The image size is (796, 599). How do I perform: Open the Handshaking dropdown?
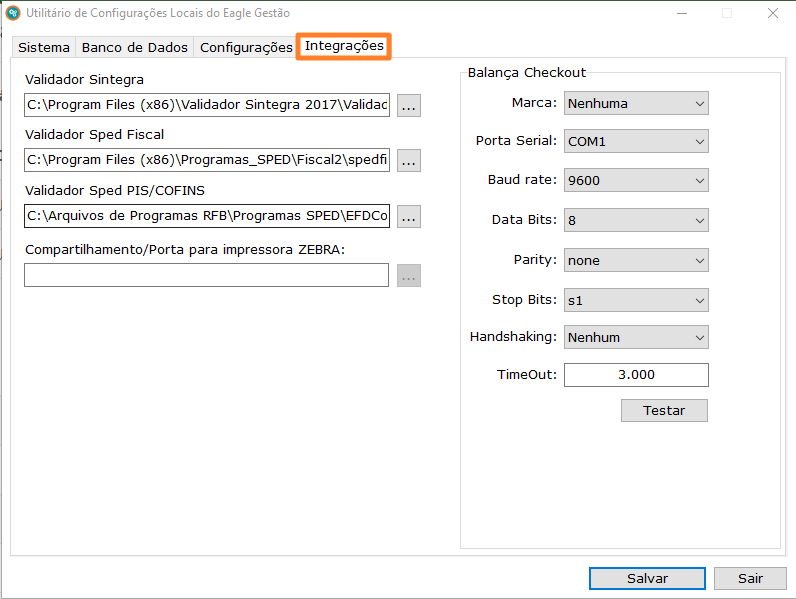(x=636, y=338)
